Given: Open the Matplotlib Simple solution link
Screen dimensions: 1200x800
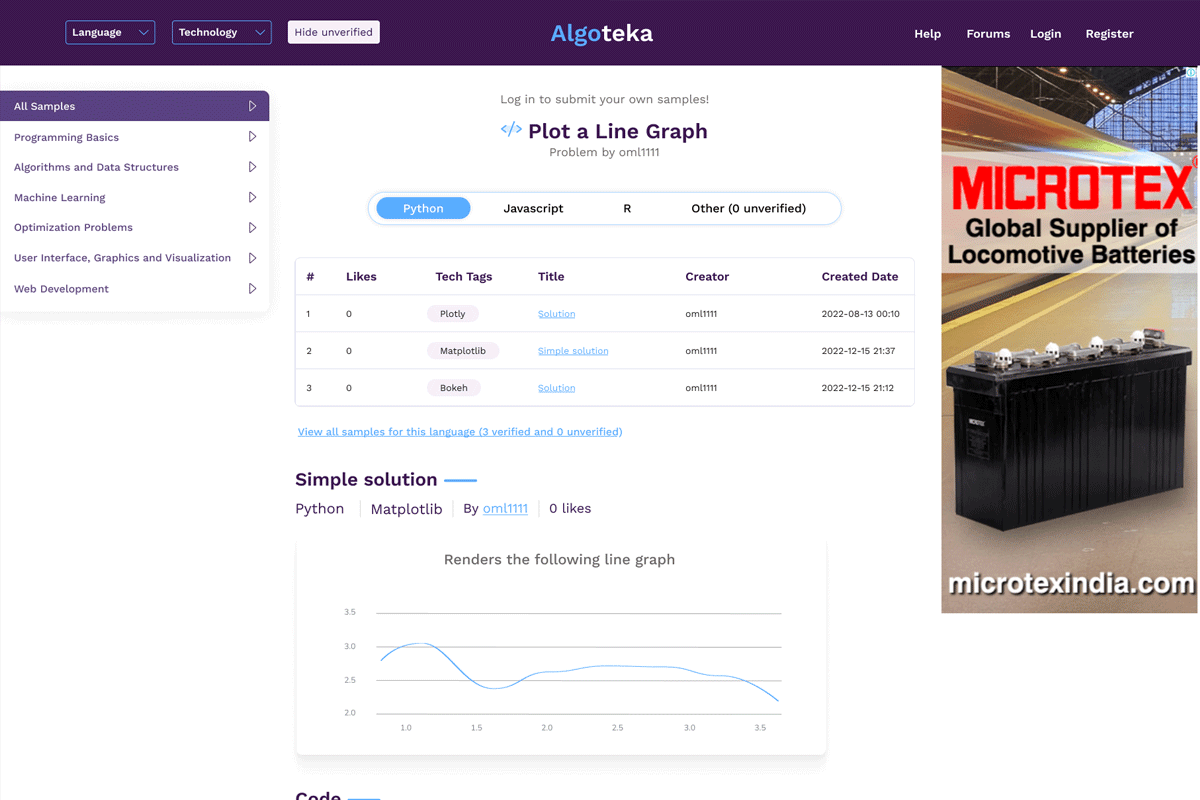Looking at the screenshot, I should tap(573, 351).
